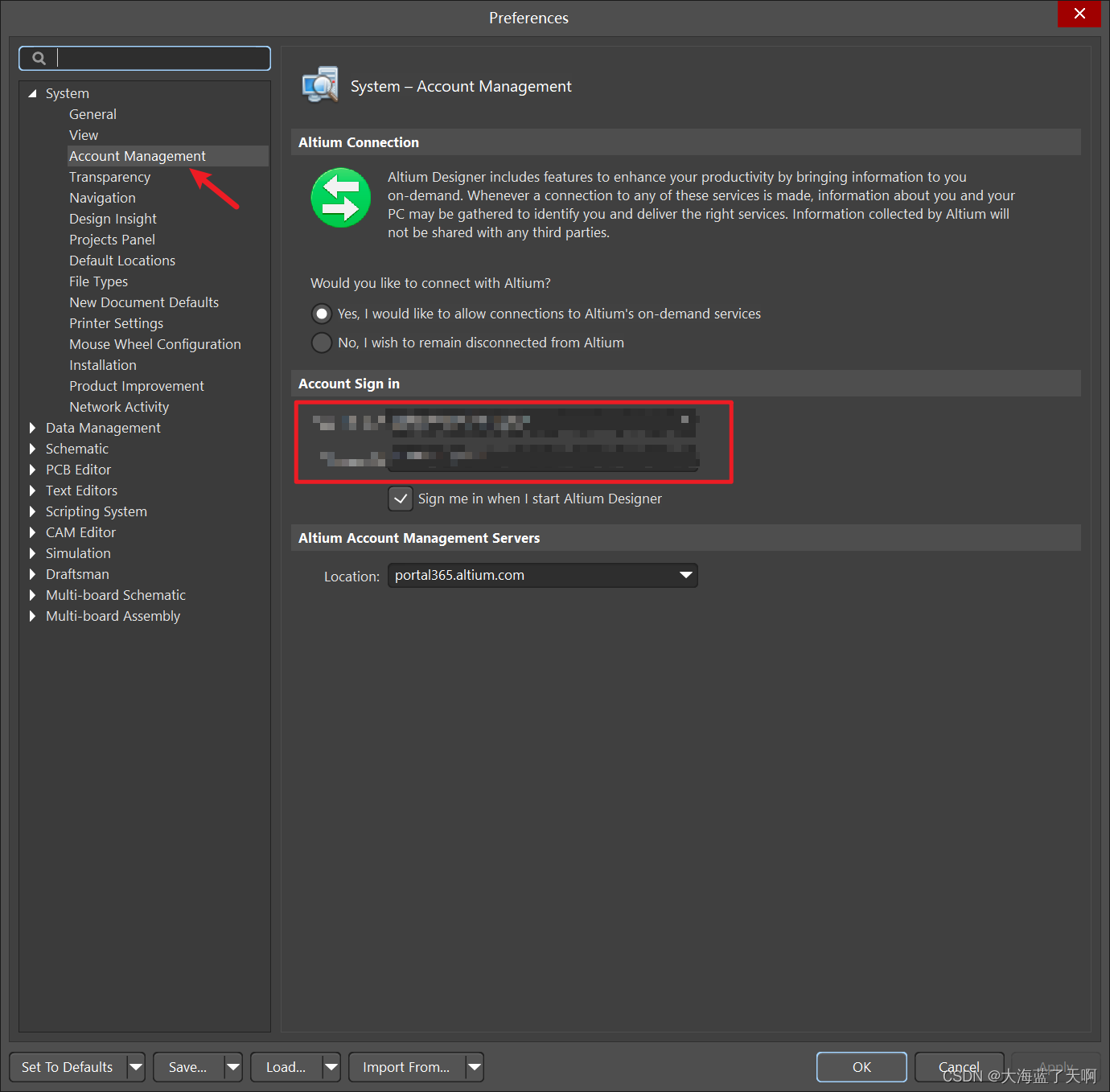The width and height of the screenshot is (1110, 1092).
Task: Open Mouse Wheel Configuration page
Action: point(155,344)
